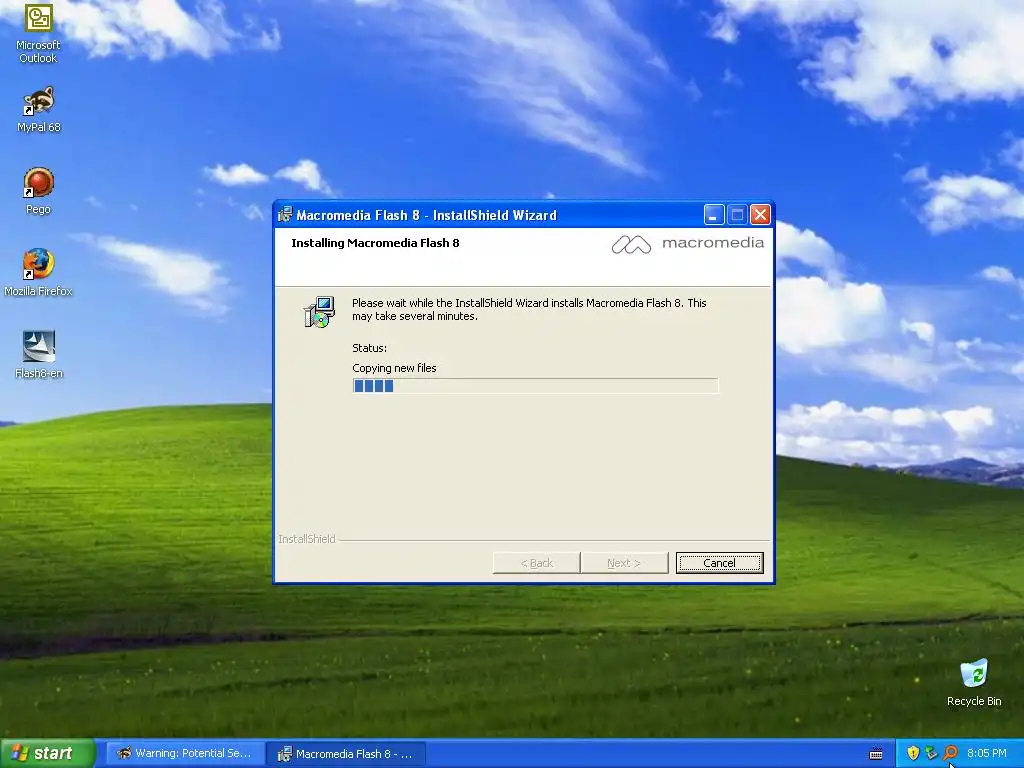Viewport: 1024px width, 768px height.
Task: Switch to the Warning: Potential Security taskbar window
Action: 185,754
